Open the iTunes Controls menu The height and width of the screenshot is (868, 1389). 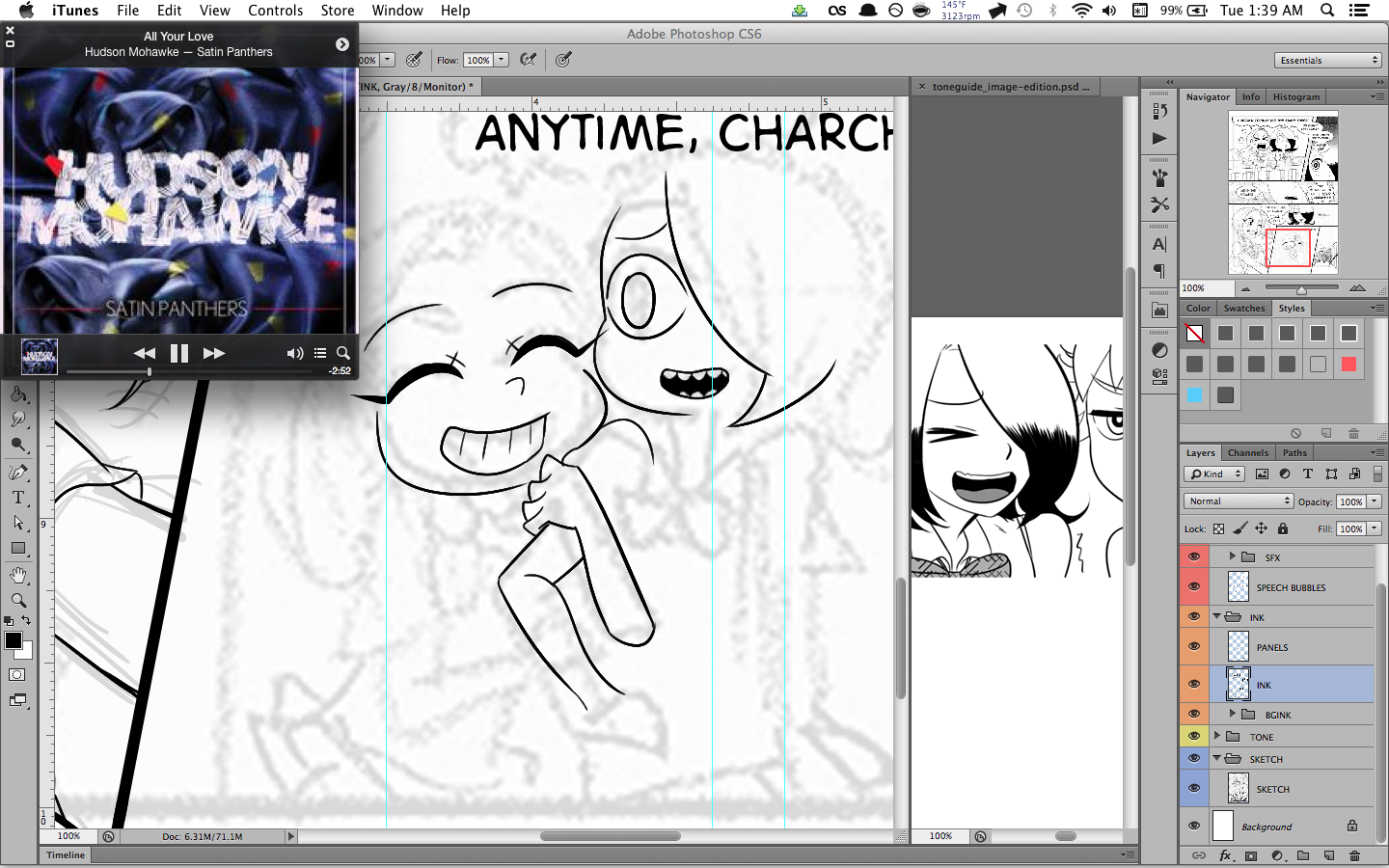275,11
